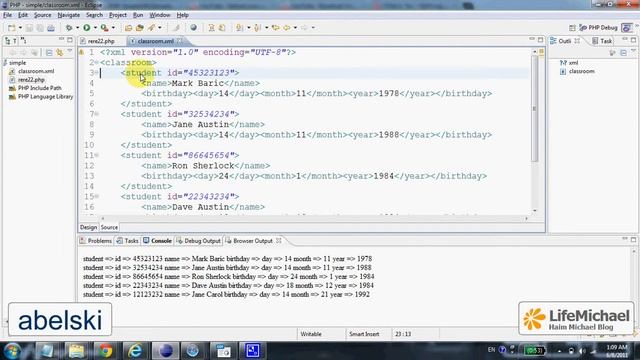
Task: Maximize the editor area
Action: point(540,40)
